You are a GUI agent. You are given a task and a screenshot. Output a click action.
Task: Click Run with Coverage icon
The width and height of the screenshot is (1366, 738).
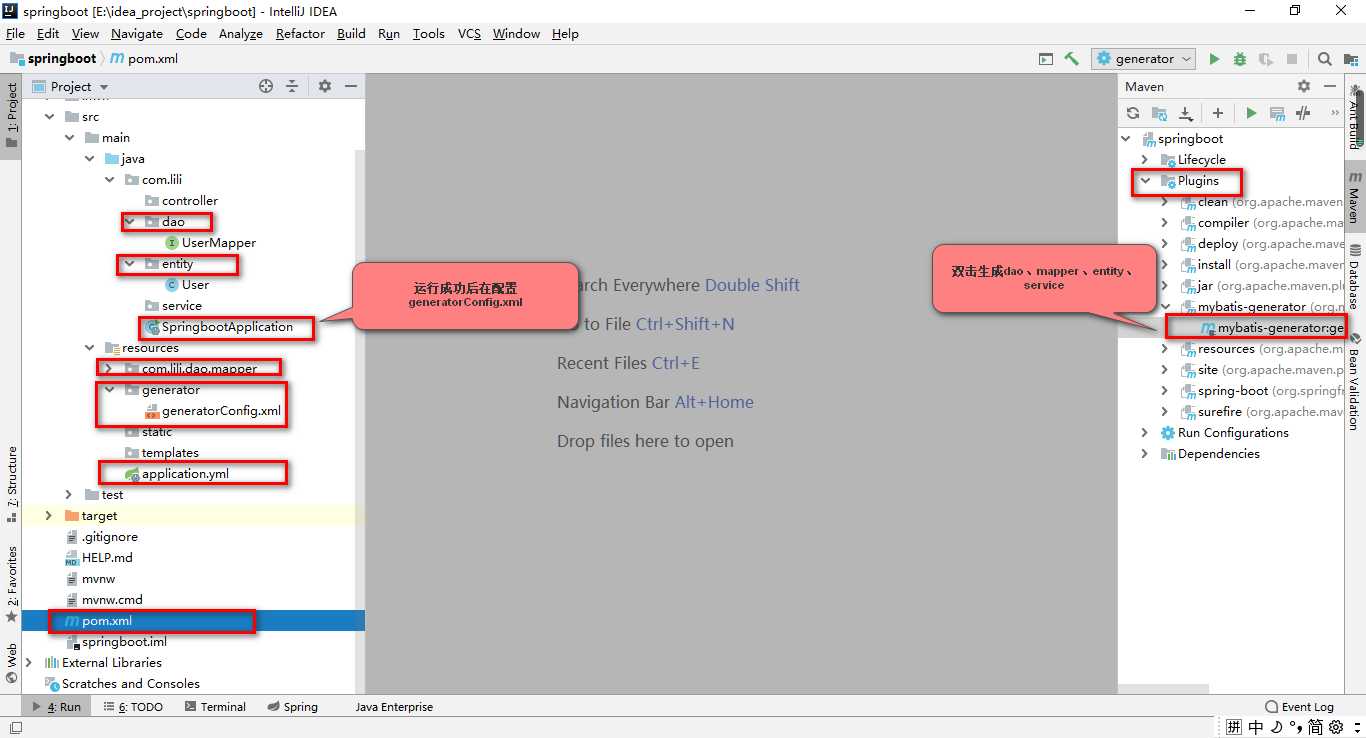[x=1266, y=59]
